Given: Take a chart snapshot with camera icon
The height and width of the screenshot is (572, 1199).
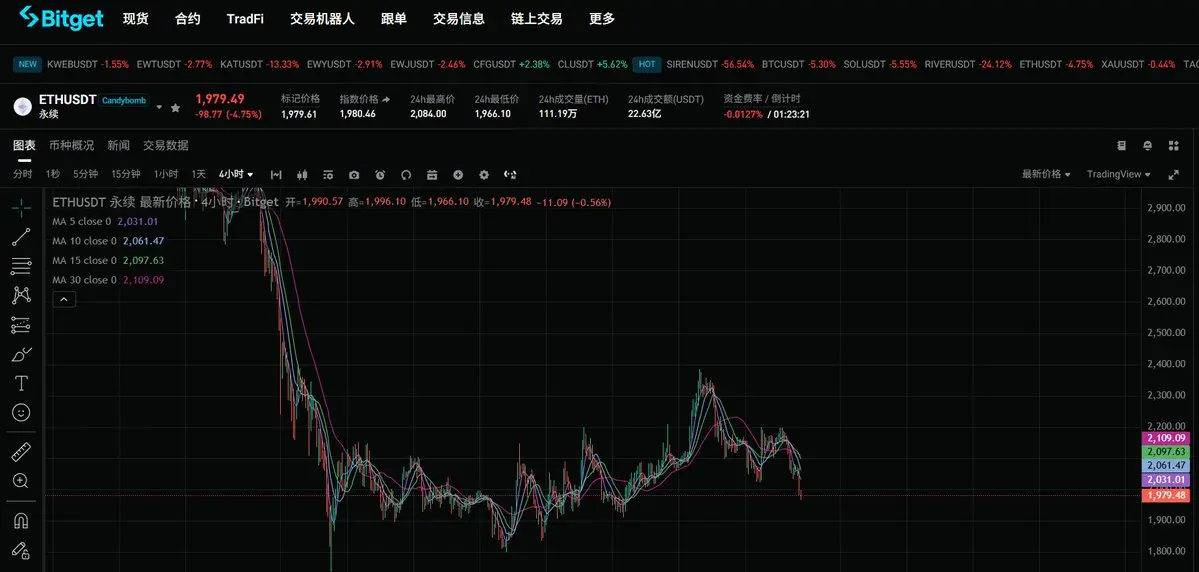Looking at the screenshot, I should pyautogui.click(x=354, y=174).
